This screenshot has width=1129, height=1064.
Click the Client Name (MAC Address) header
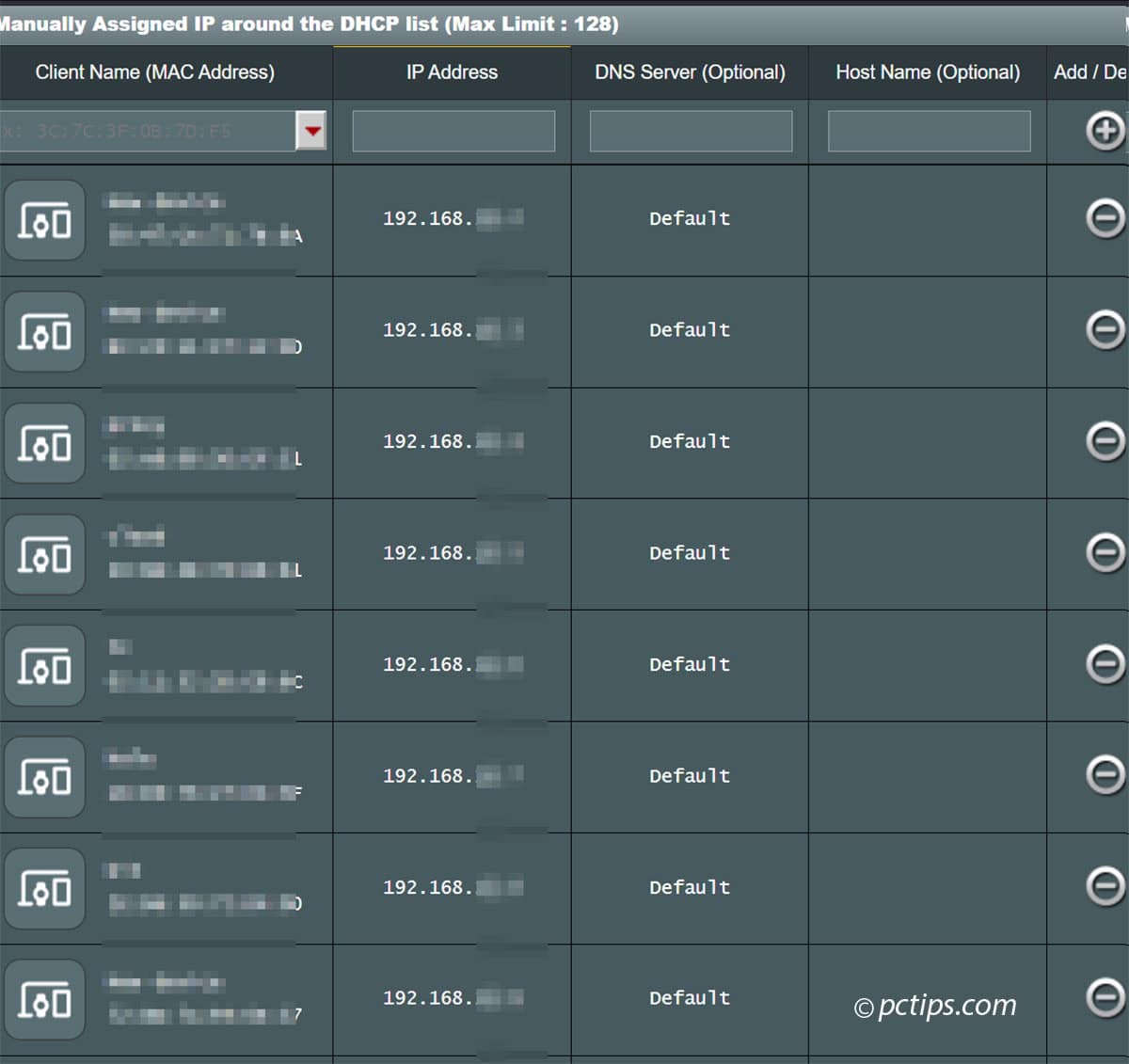coord(155,72)
